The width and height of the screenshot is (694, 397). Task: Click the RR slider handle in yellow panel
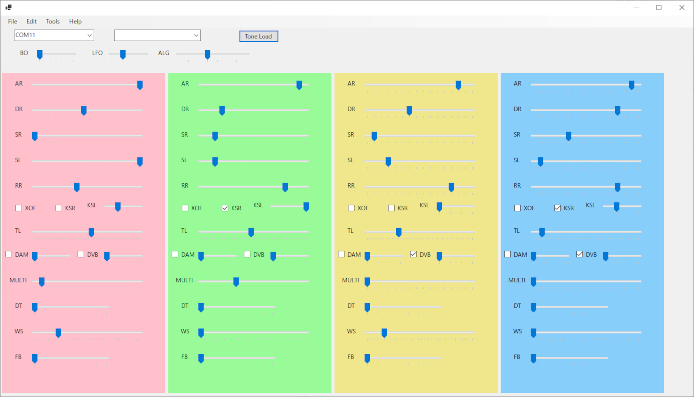point(451,188)
